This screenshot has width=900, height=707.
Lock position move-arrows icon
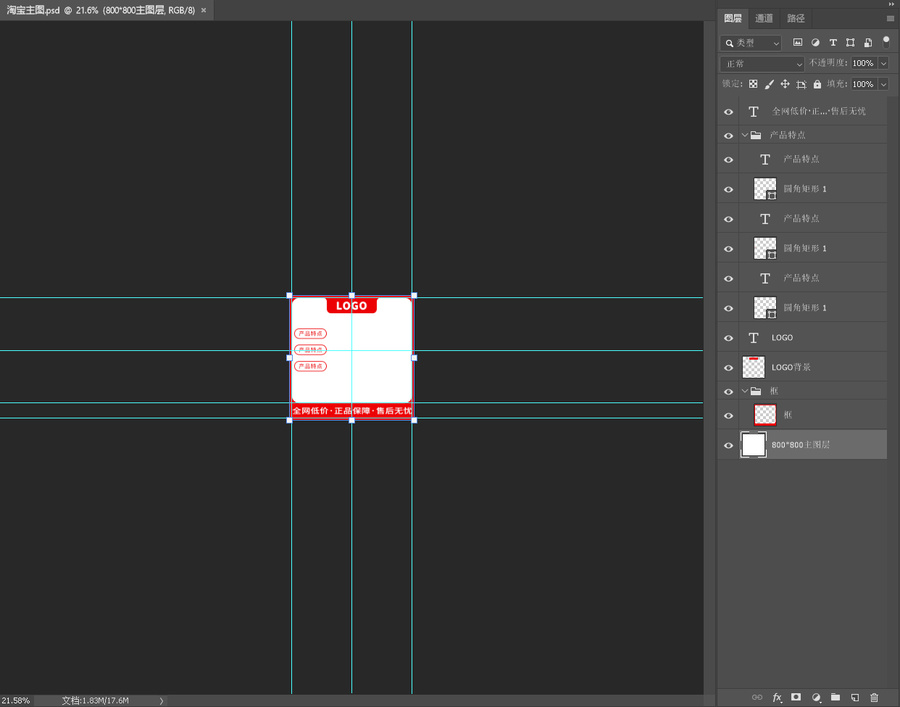coord(785,84)
